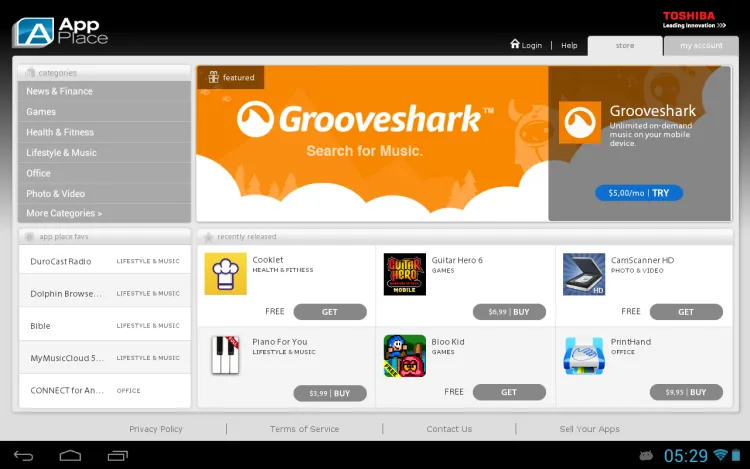Expand More Categories list
The height and width of the screenshot is (469, 750).
point(104,213)
